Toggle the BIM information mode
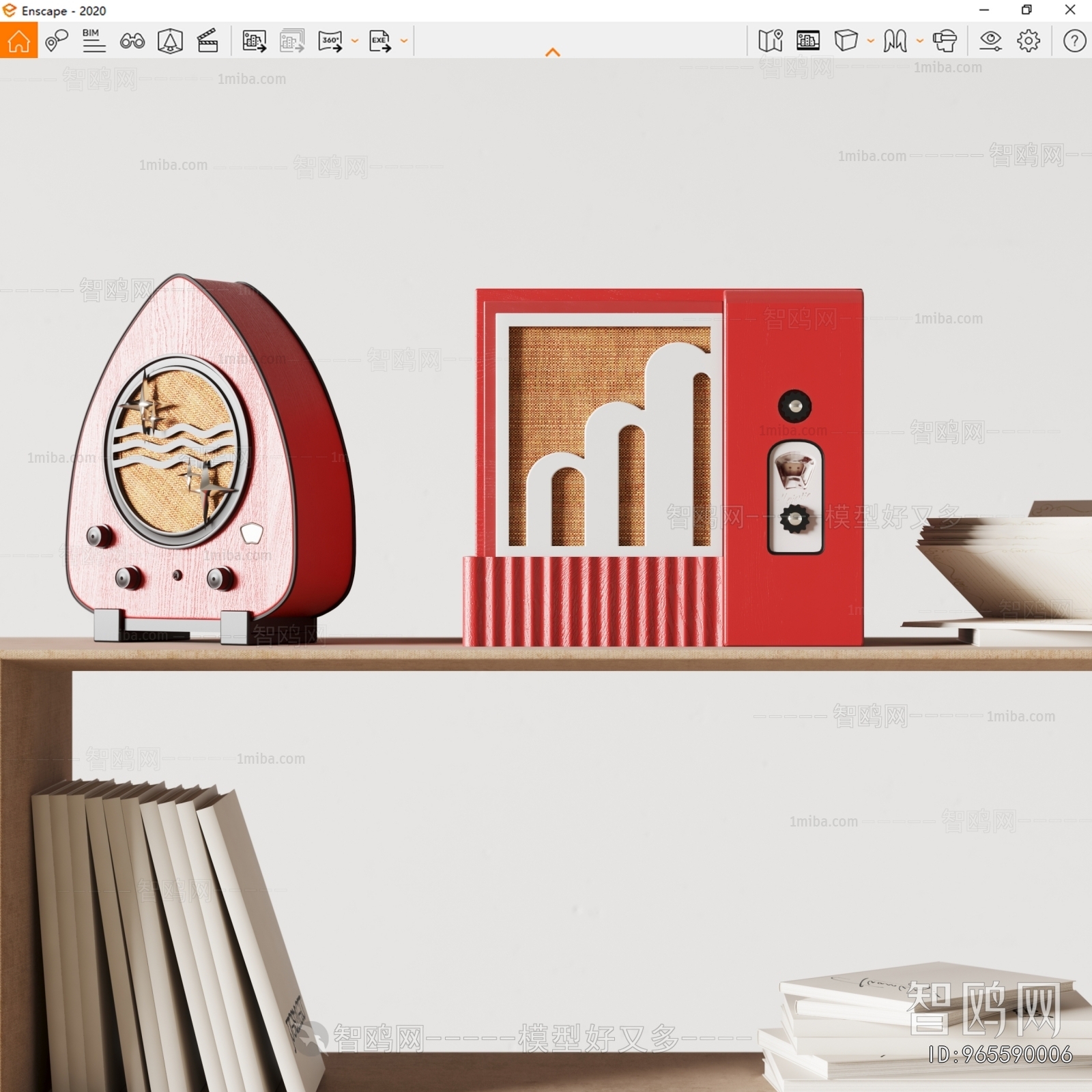Screen dimensions: 1092x1092 (94, 41)
